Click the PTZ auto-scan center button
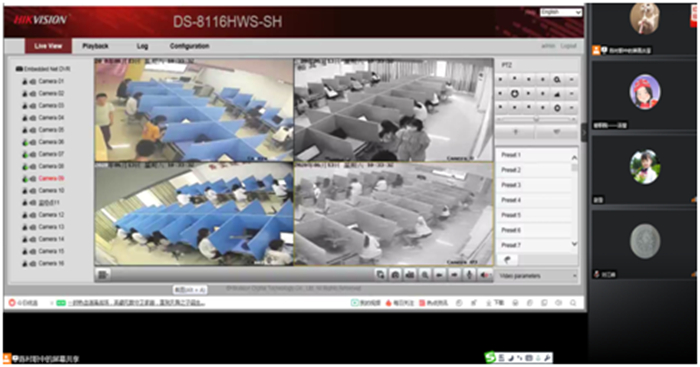This screenshot has width=700, height=367. point(514,94)
